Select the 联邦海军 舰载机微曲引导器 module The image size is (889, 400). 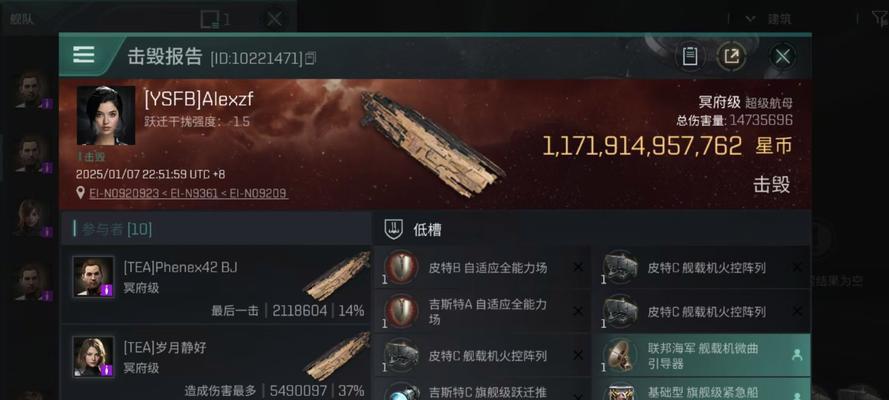point(702,356)
